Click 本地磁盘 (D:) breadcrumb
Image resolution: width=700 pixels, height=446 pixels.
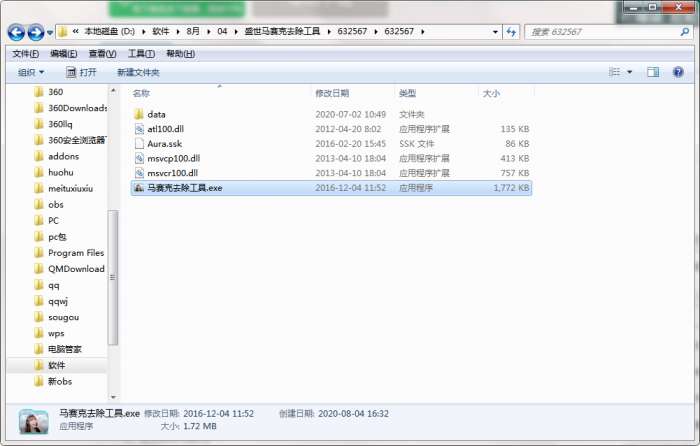click(109, 31)
